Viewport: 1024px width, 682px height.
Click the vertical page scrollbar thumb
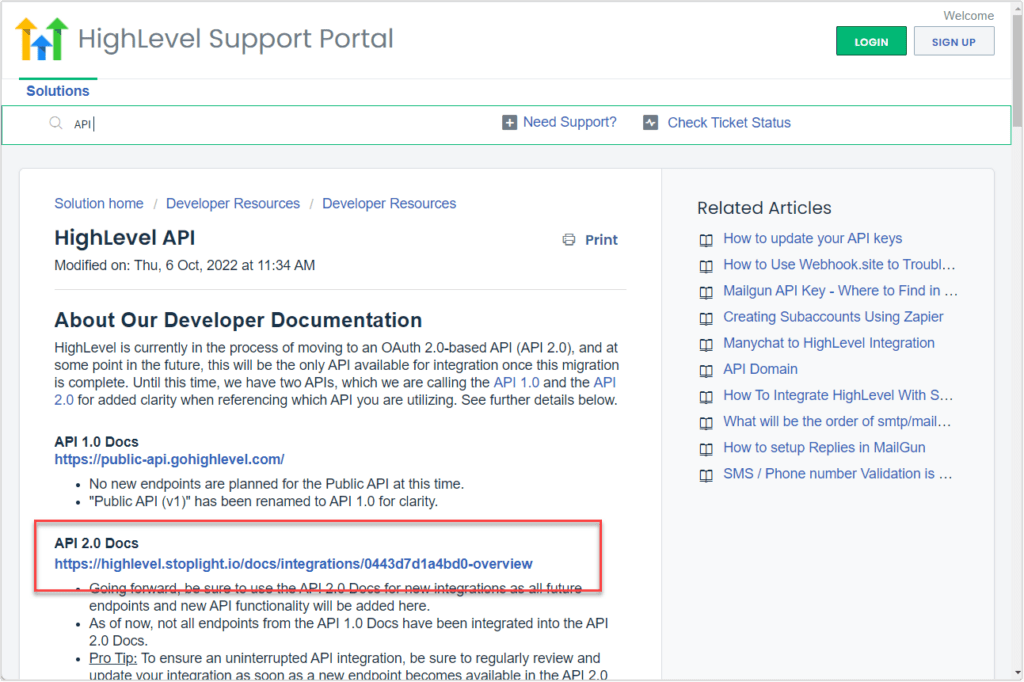coord(1017,69)
